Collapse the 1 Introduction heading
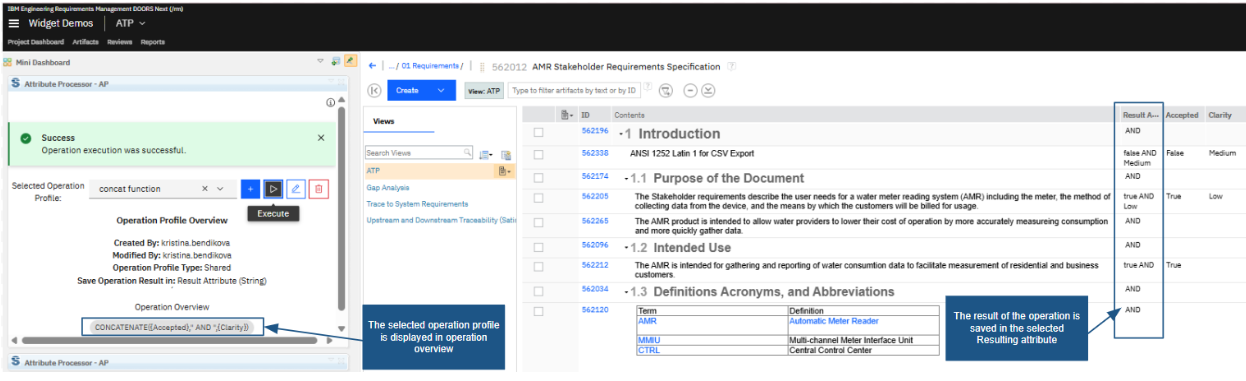1246x381 pixels. (622, 134)
